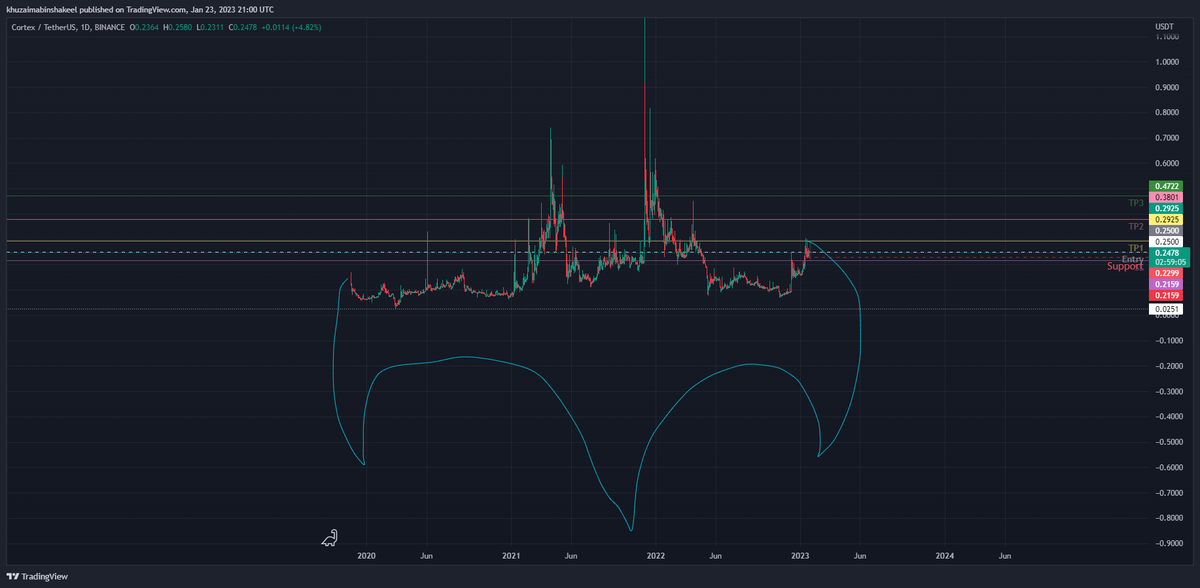
Task: Click the white 0.0251 price label
Action: [x=1165, y=308]
